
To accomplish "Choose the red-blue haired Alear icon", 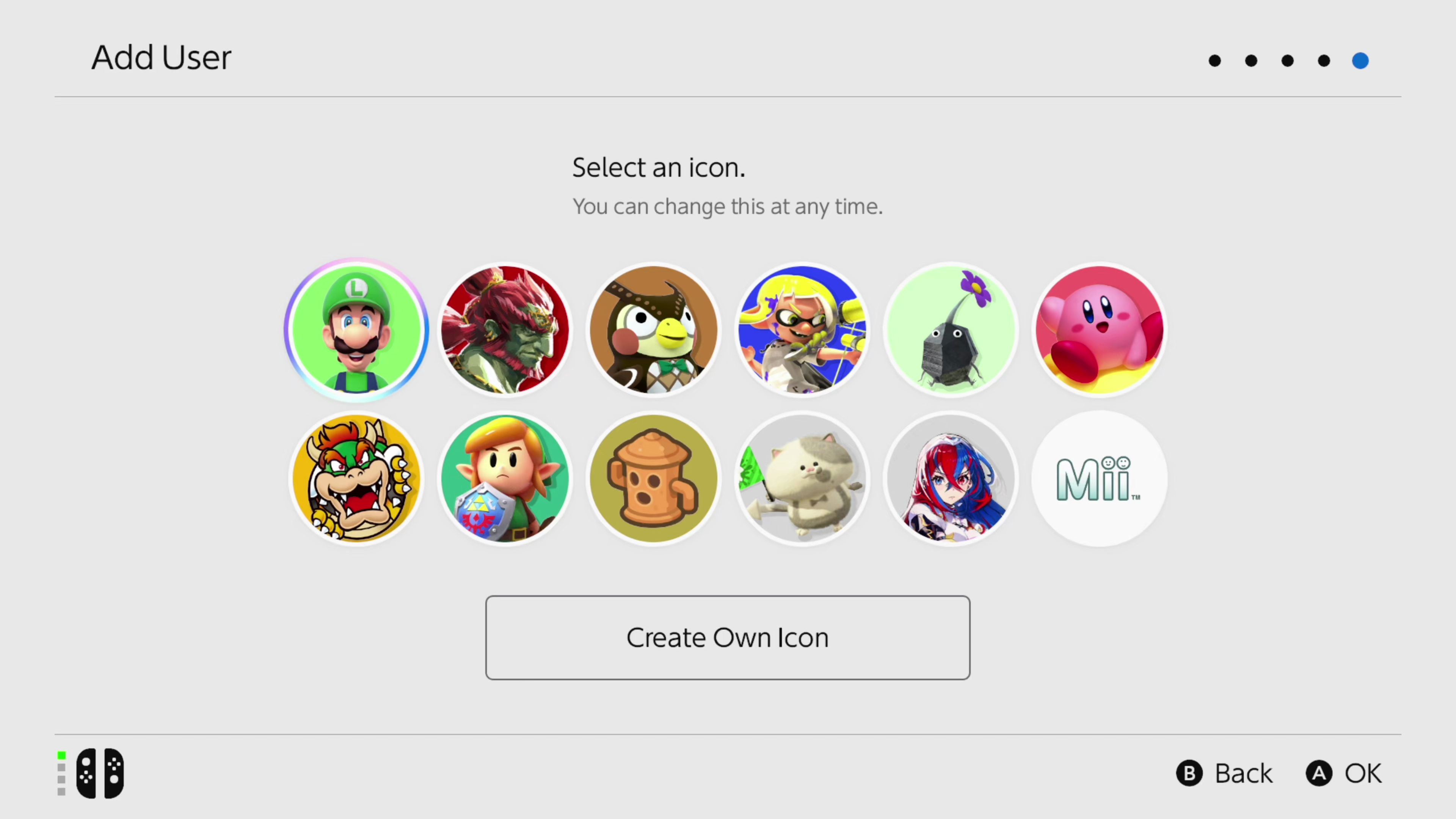I will [951, 478].
